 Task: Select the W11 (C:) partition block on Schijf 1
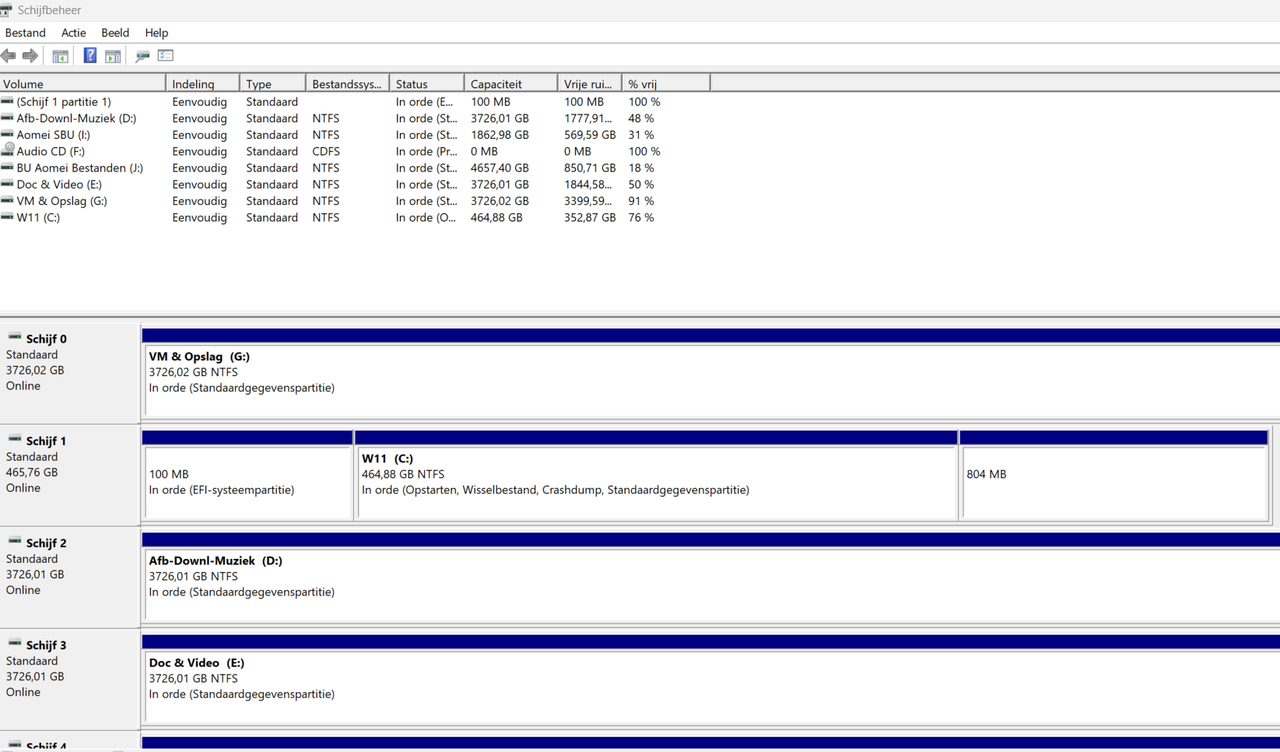(657, 483)
